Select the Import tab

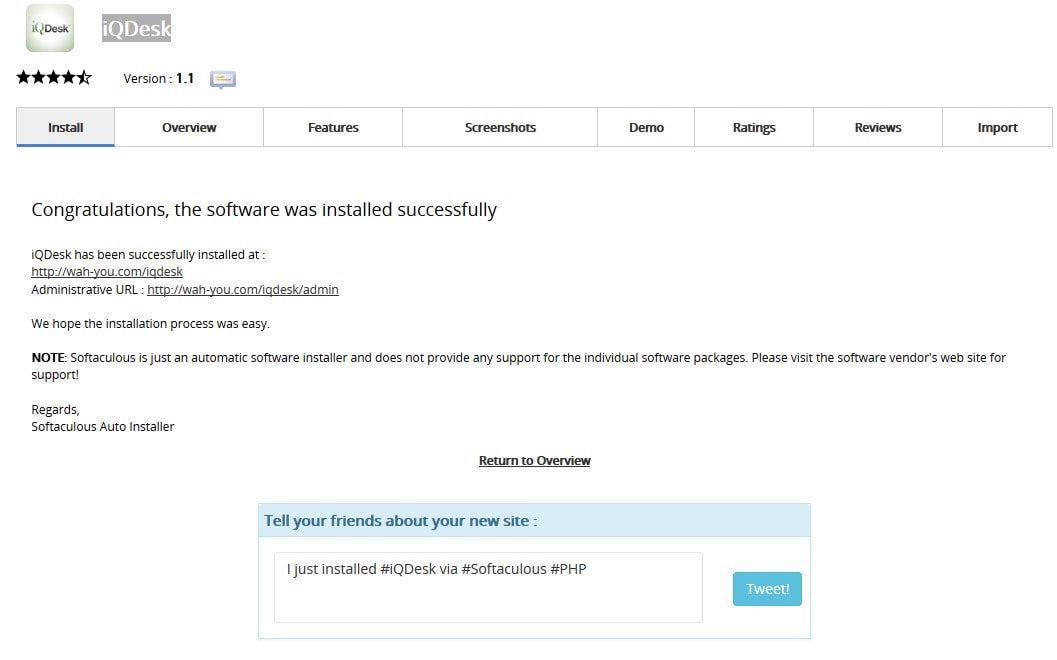coord(997,127)
